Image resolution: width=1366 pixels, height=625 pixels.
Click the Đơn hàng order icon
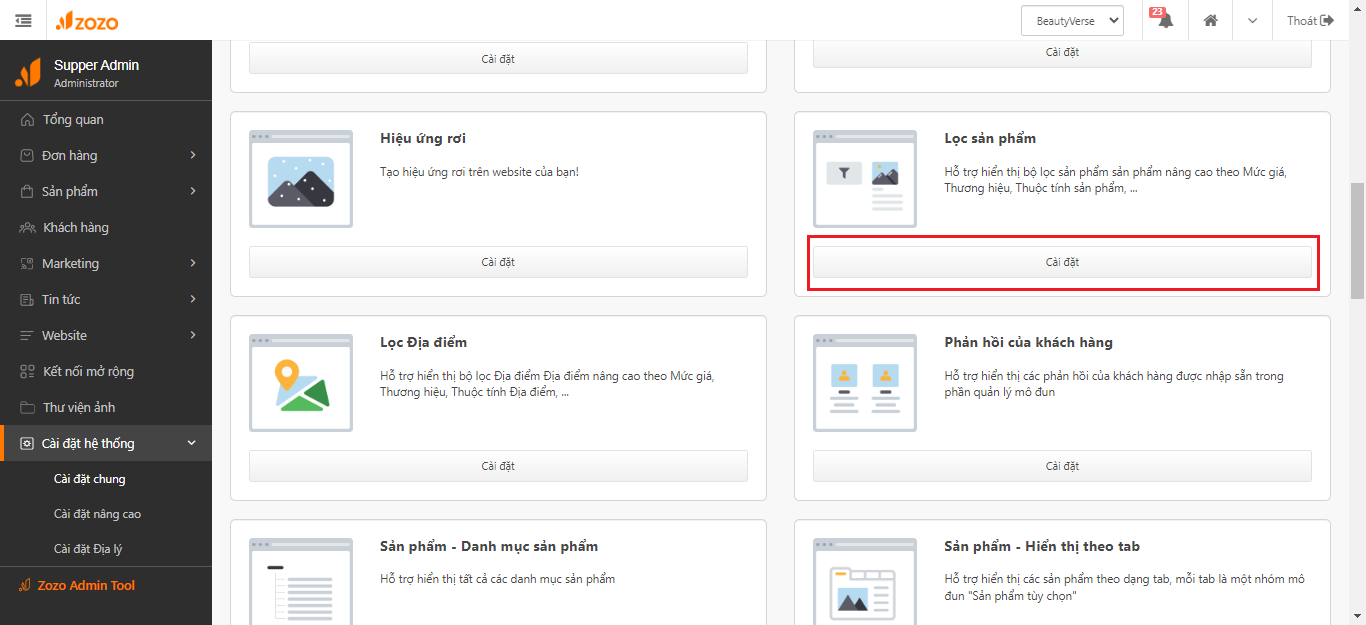click(x=27, y=155)
